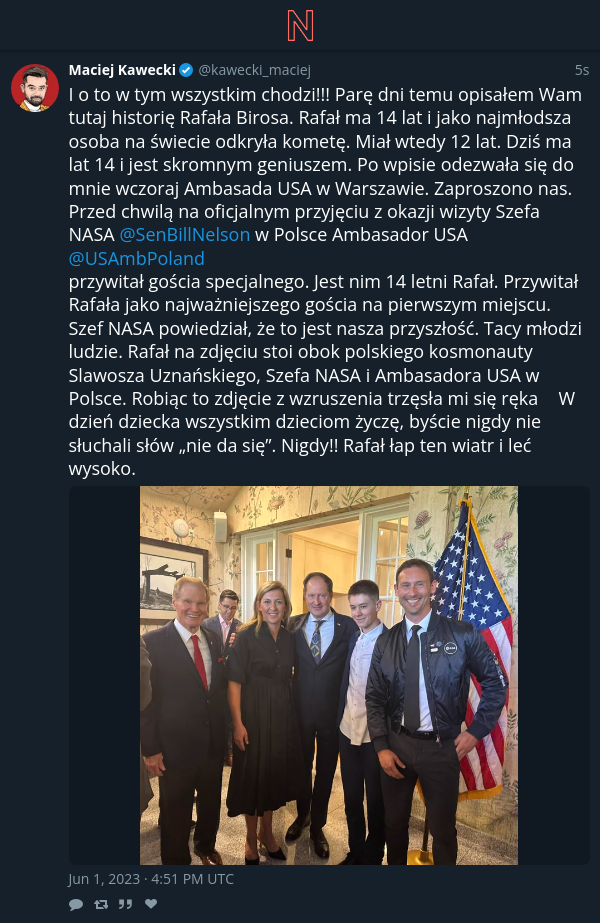
Task: Open the 5s timestamp link
Action: point(582,71)
